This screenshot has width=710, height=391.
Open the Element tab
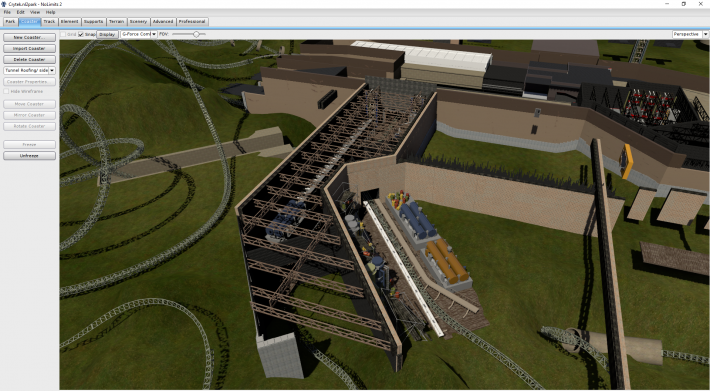pos(69,21)
